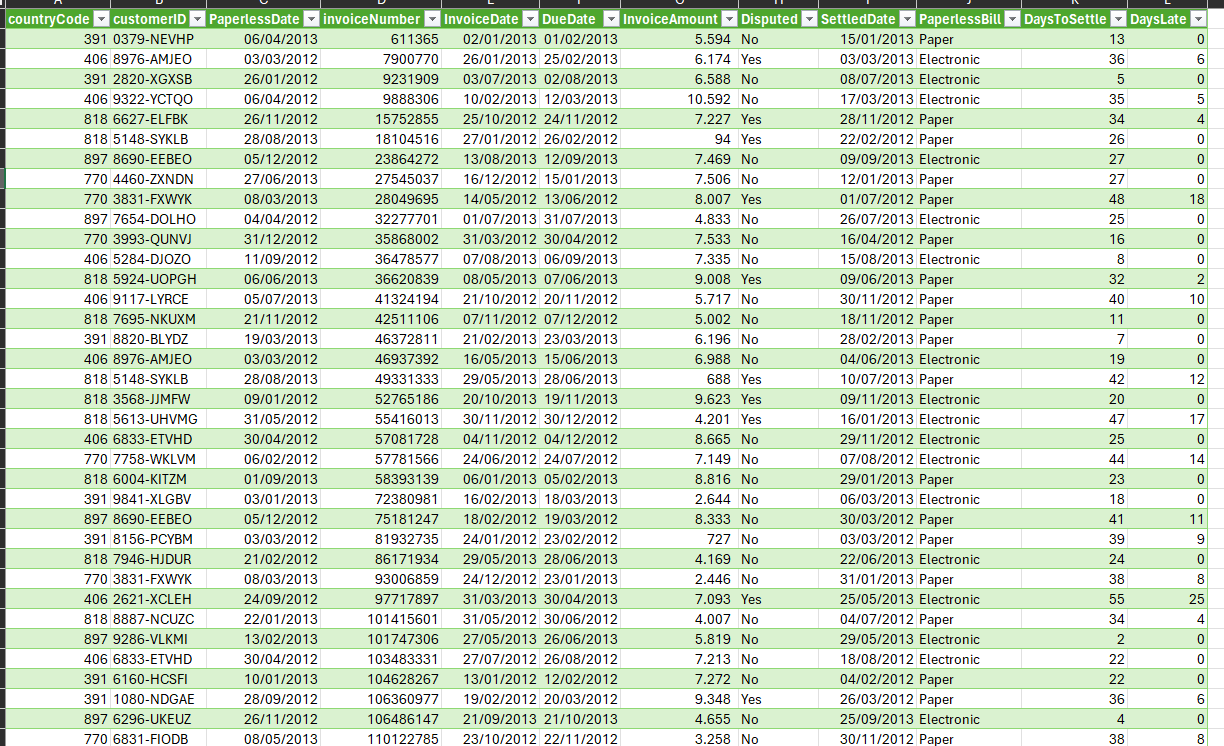Open the DaysToSettle filter icon
This screenshot has height=746, width=1224.
[x=1118, y=18]
